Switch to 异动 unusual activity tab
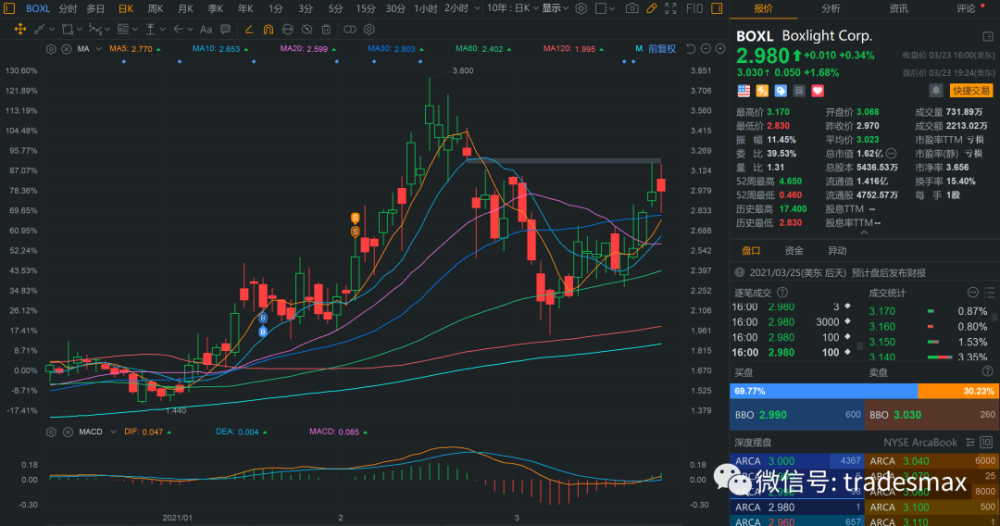Image resolution: width=1000 pixels, height=526 pixels. pyautogui.click(x=837, y=251)
